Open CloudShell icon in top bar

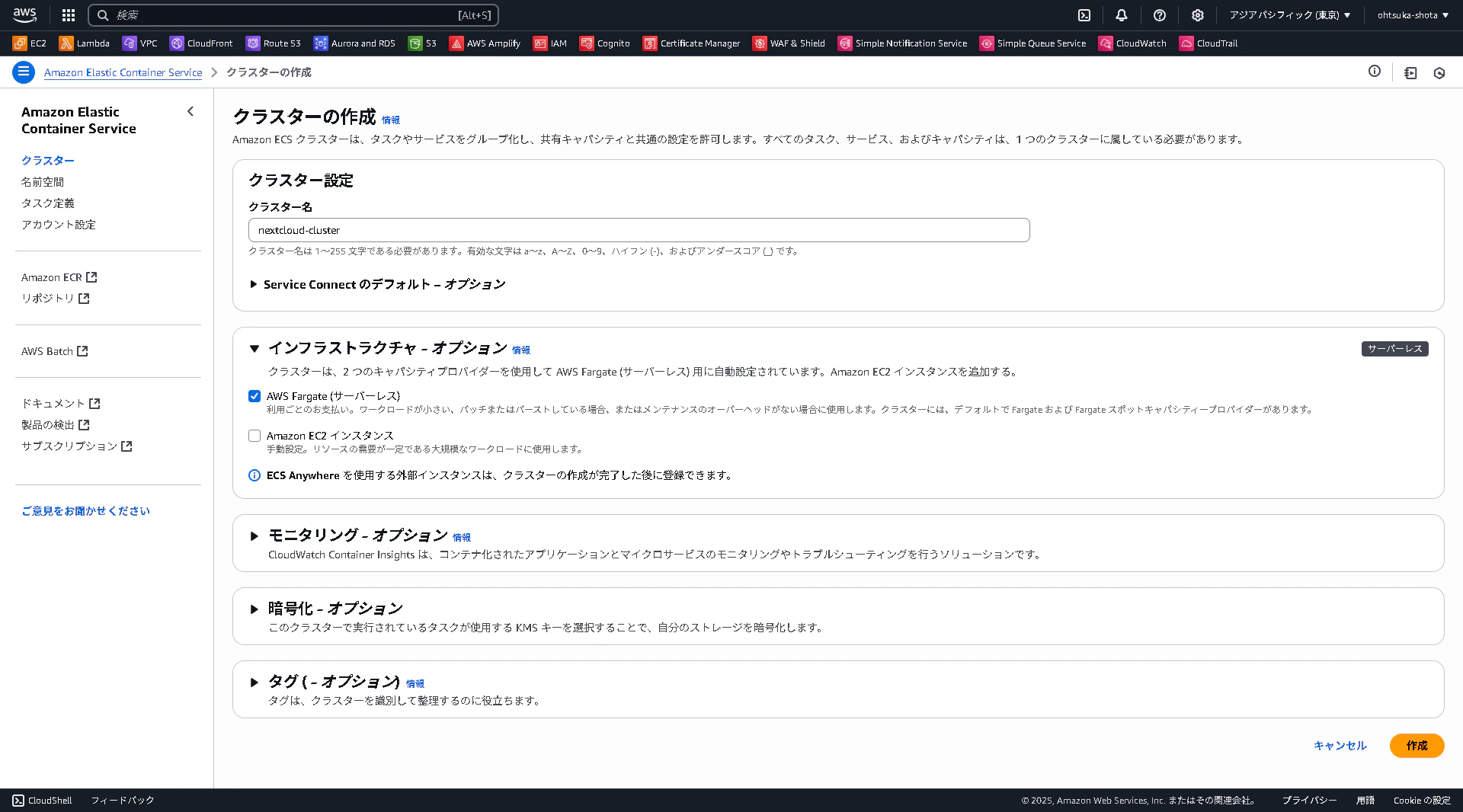[1084, 15]
